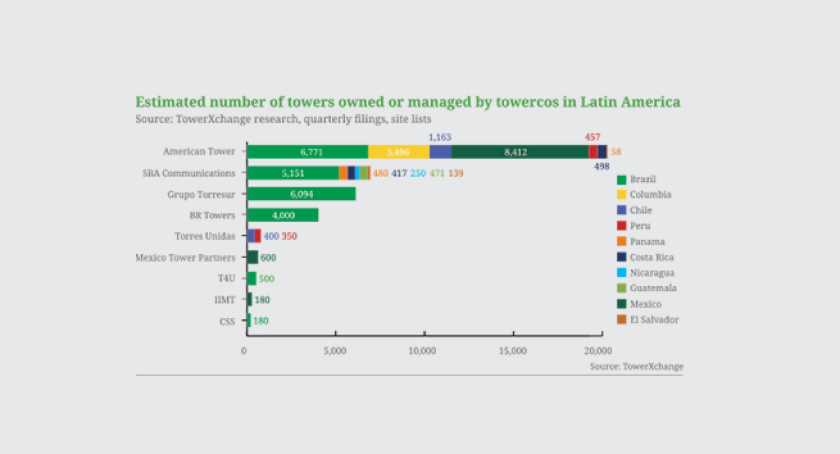Click the BR Towers axis label
Screen dimensions: 840x454
[212, 215]
